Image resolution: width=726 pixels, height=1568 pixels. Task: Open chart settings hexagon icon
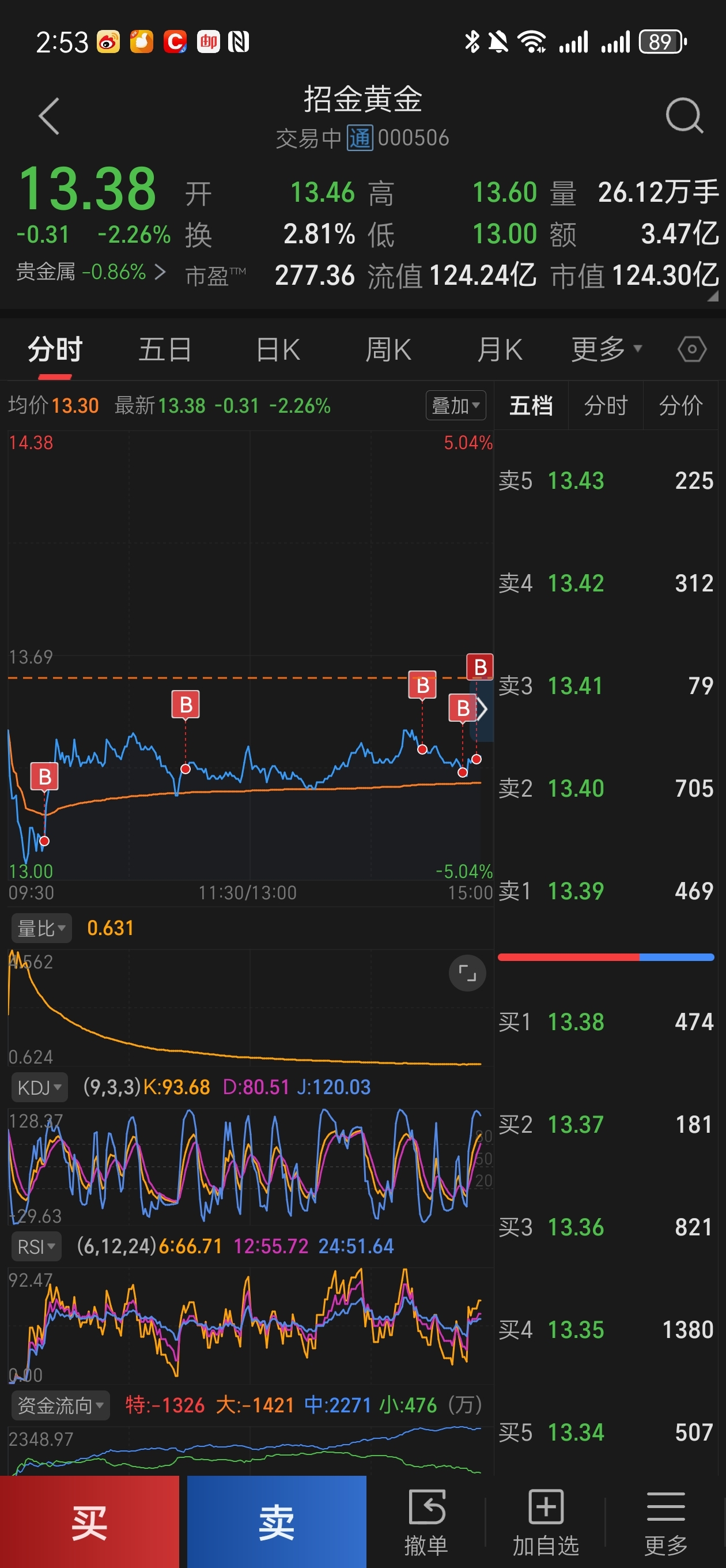point(692,349)
